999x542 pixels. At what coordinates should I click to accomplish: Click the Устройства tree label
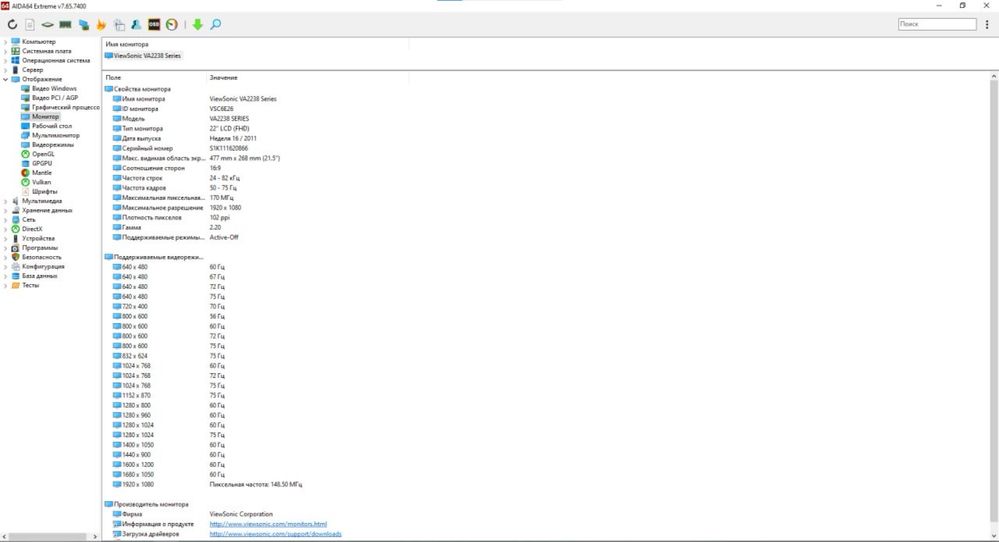(x=38, y=238)
